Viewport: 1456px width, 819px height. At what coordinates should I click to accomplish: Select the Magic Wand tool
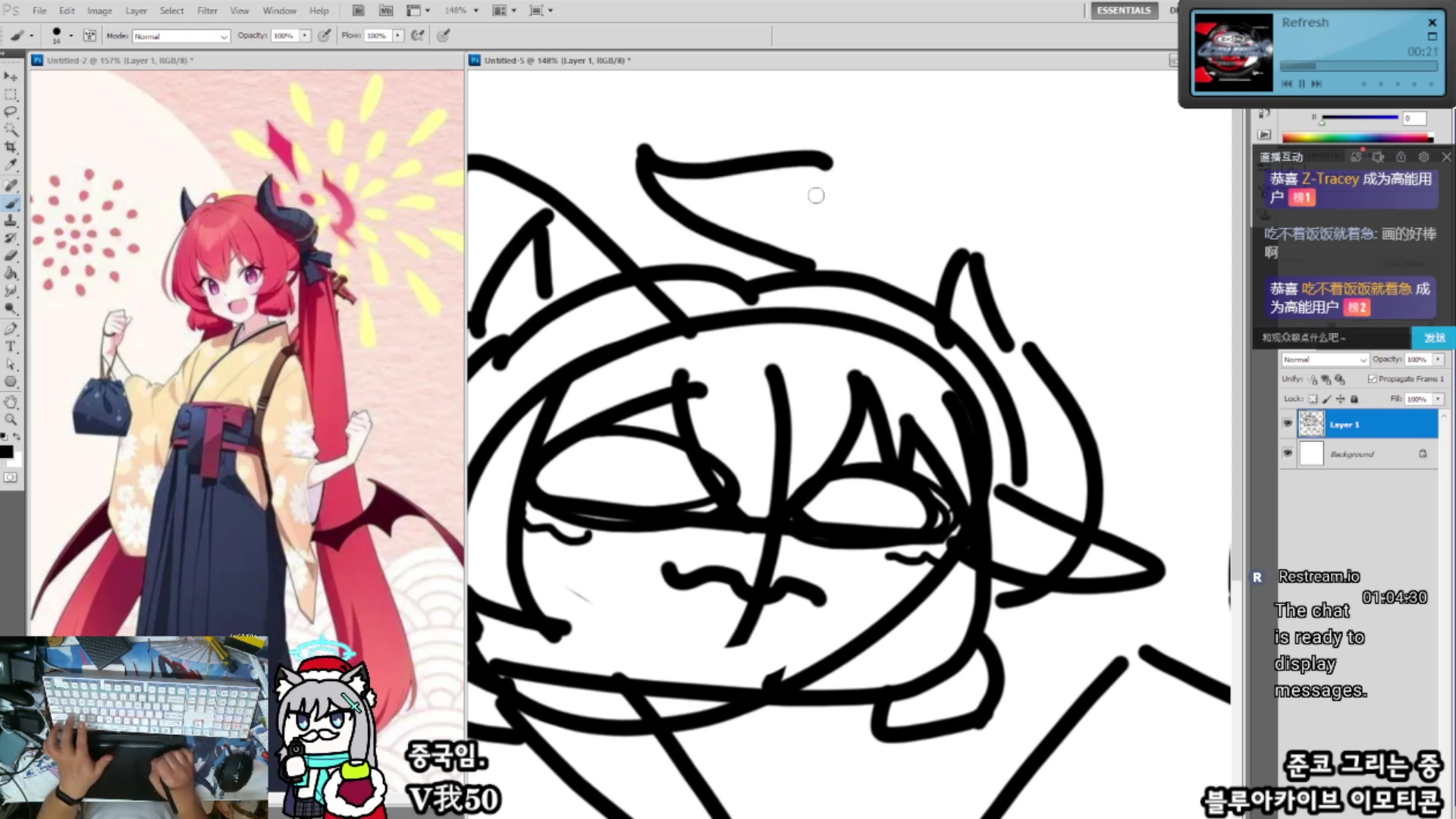pyautogui.click(x=11, y=130)
